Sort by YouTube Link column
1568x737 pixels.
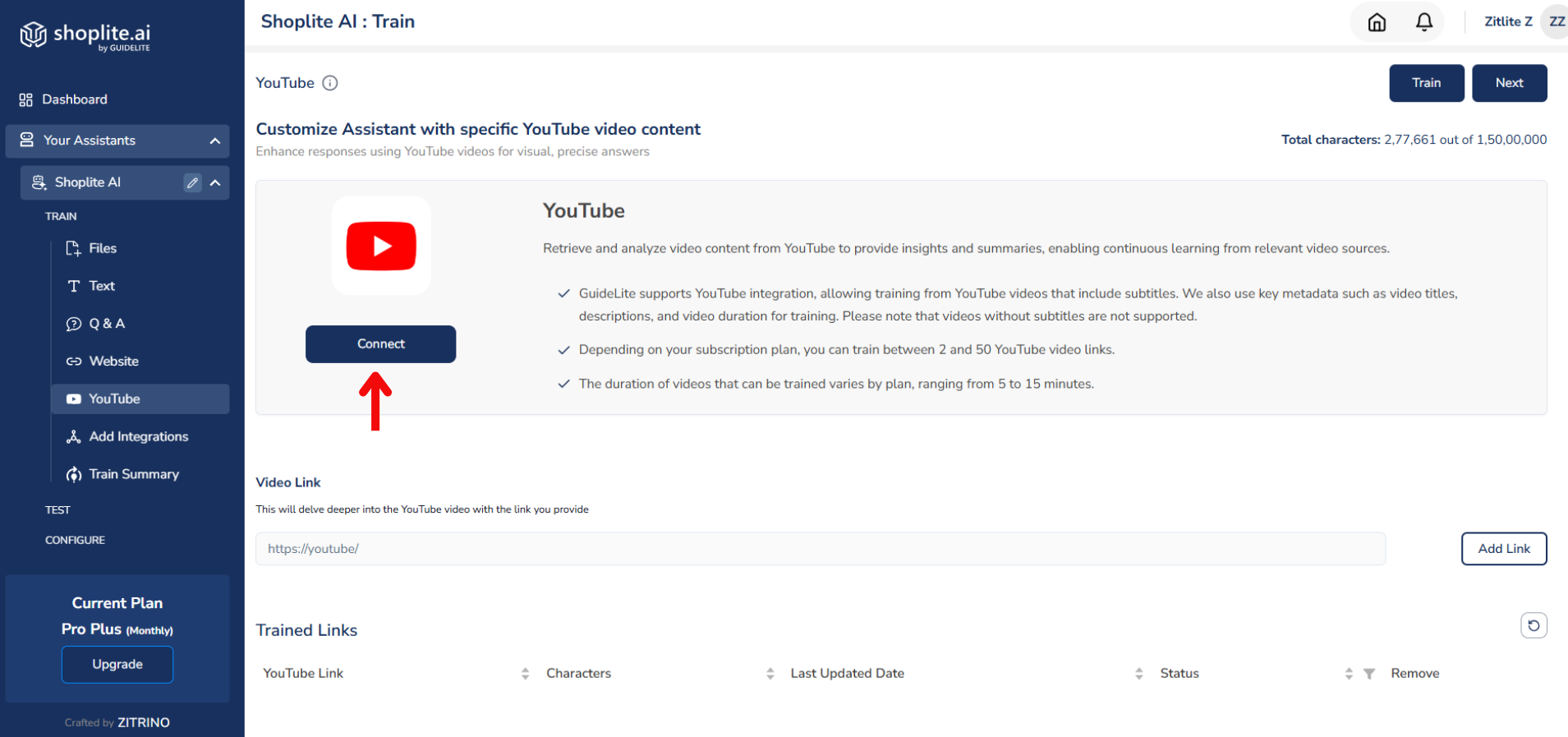pos(525,674)
